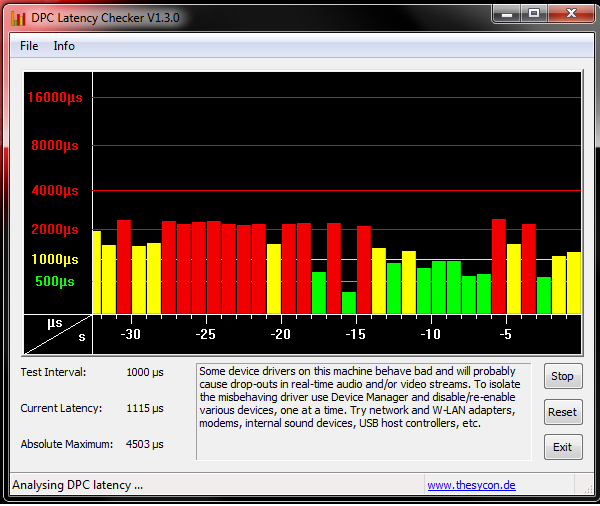Click the Reset button

click(563, 412)
